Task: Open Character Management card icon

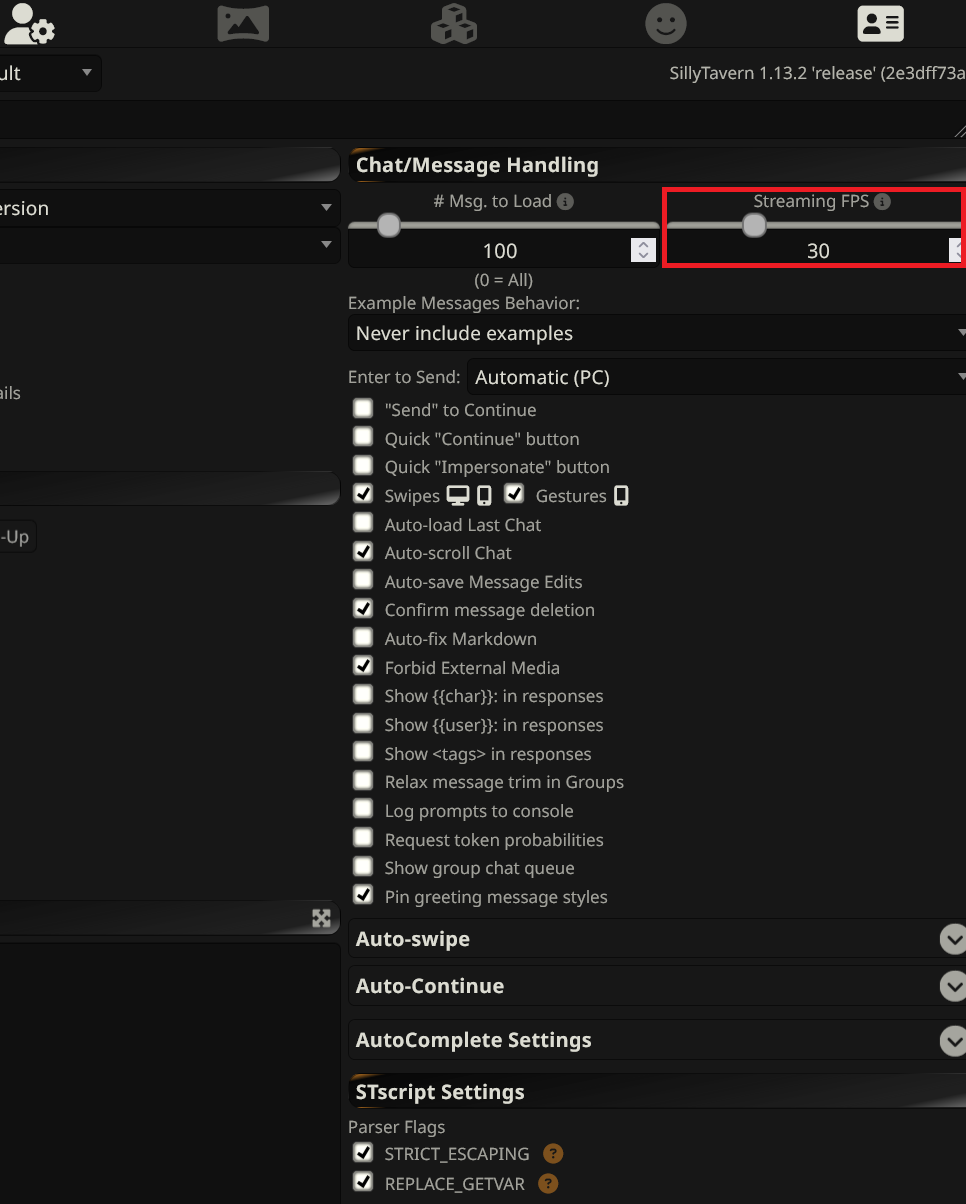Action: click(x=880, y=23)
